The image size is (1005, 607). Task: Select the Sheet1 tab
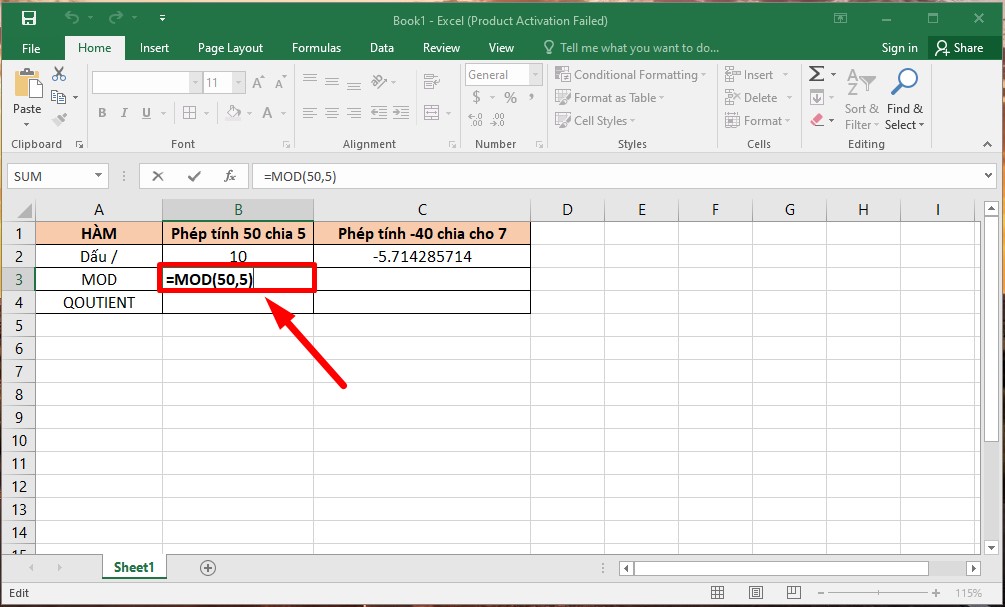point(134,567)
